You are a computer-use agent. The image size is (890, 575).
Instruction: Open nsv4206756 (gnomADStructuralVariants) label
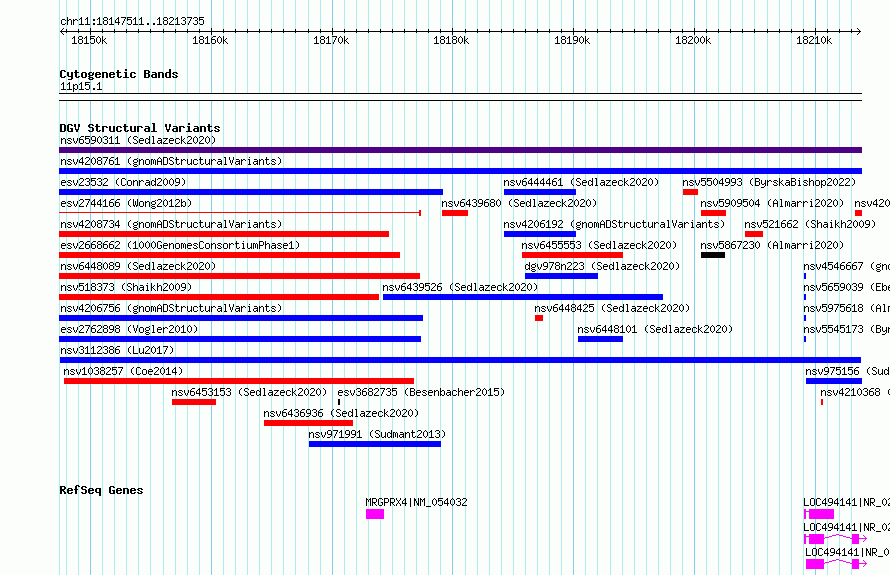coord(171,308)
